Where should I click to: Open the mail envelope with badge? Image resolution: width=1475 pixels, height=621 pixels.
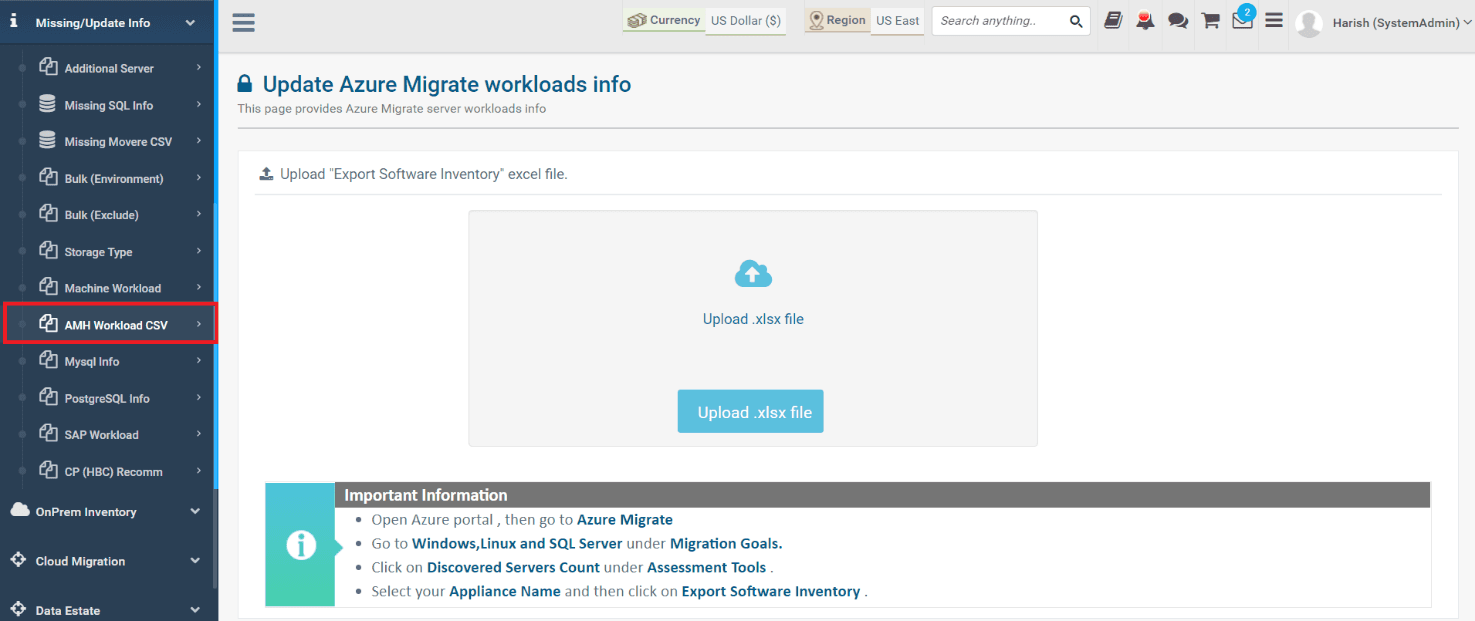coord(1242,20)
